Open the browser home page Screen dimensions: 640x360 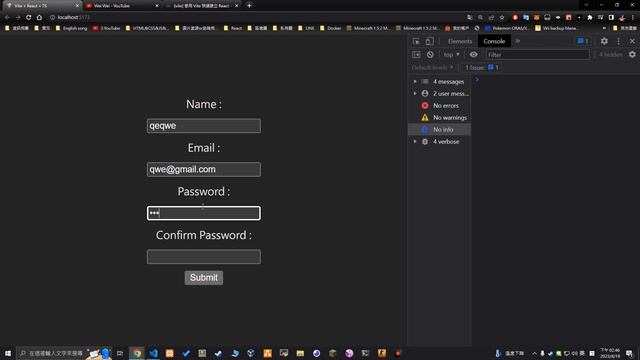click(x=39, y=17)
